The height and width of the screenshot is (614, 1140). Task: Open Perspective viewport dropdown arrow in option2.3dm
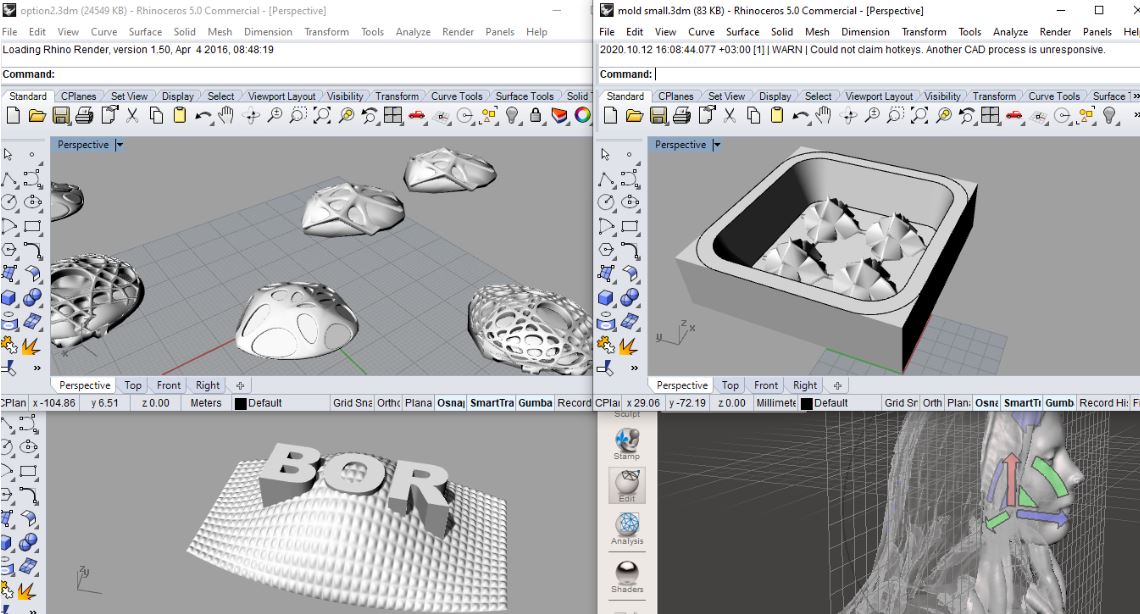(x=120, y=145)
